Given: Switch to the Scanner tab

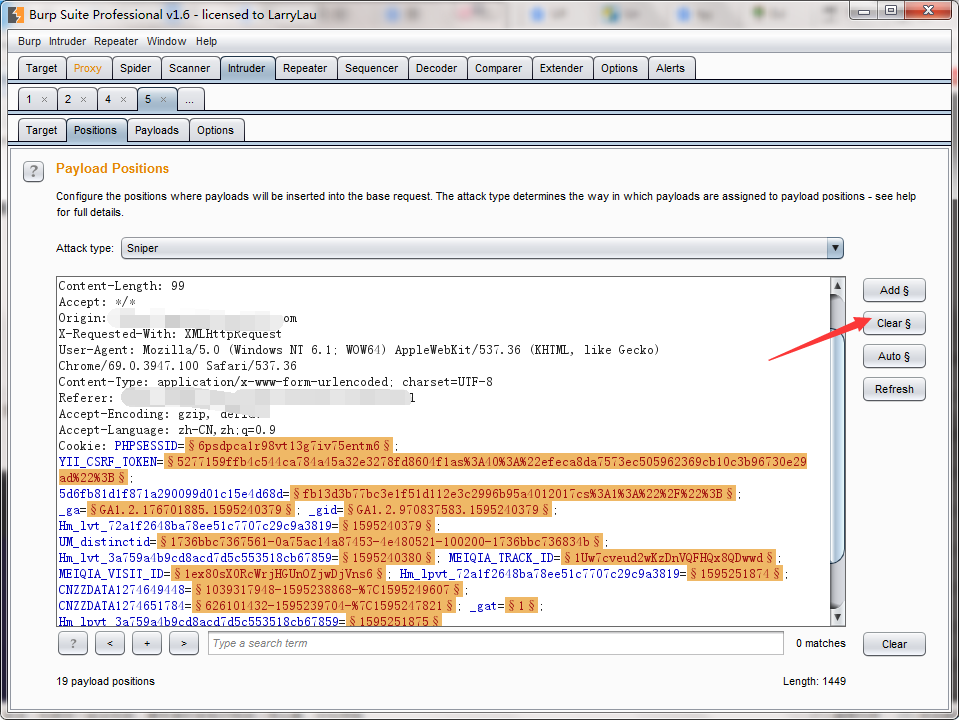Looking at the screenshot, I should 190,69.
